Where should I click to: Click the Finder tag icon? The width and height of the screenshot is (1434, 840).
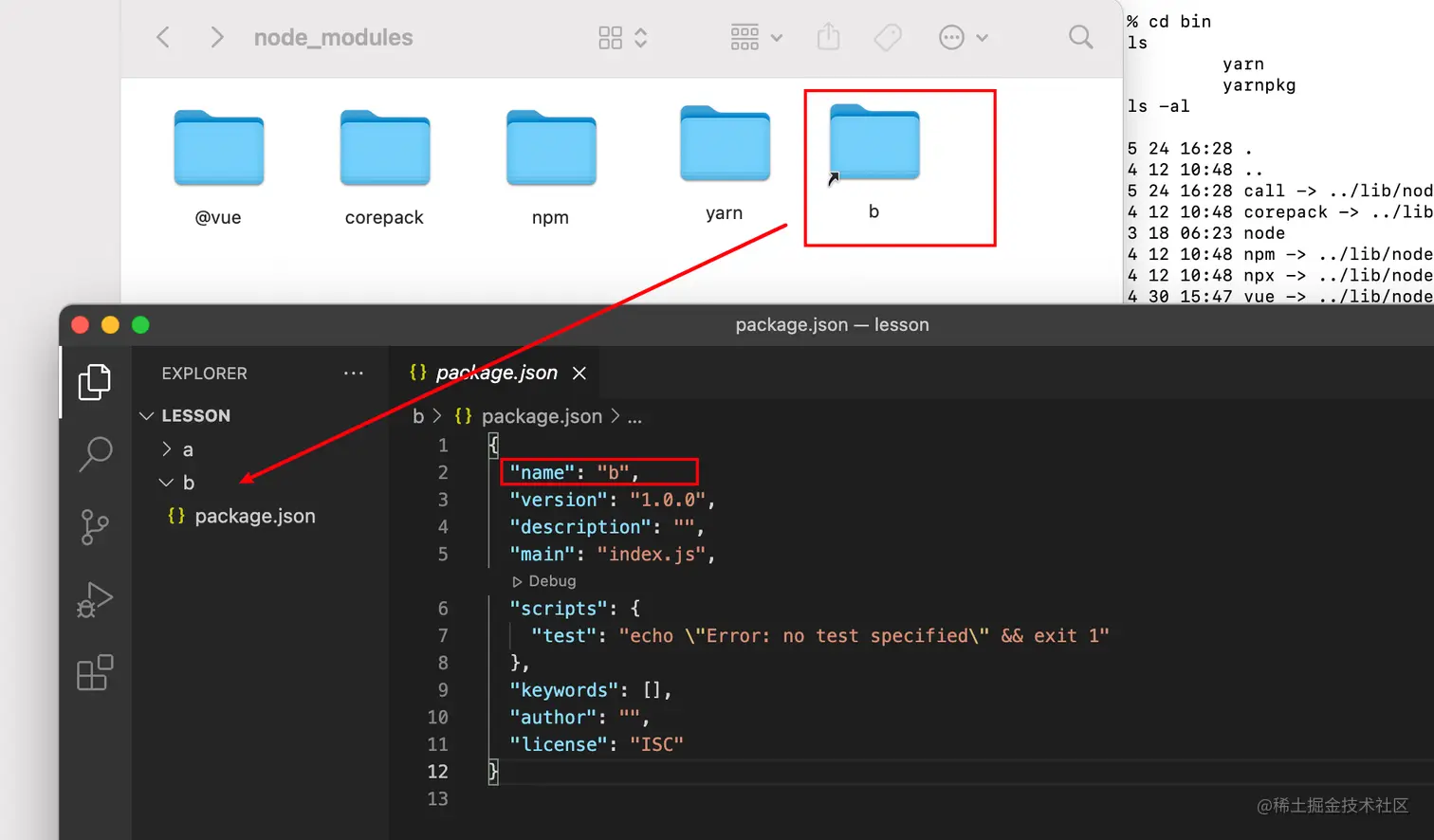(888, 37)
